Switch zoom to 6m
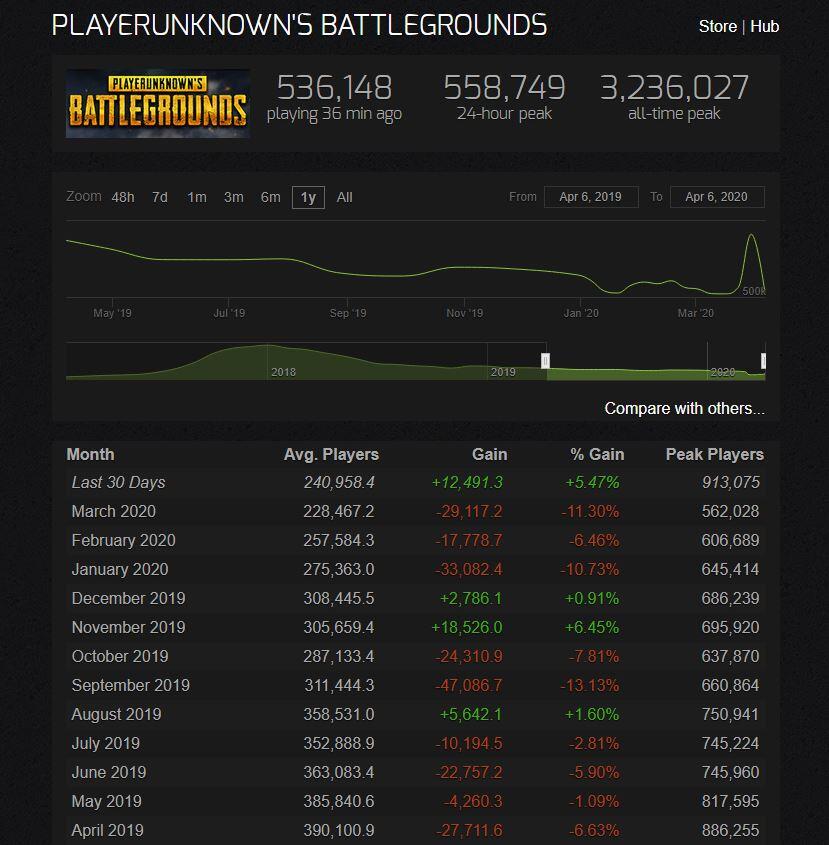 pyautogui.click(x=271, y=197)
